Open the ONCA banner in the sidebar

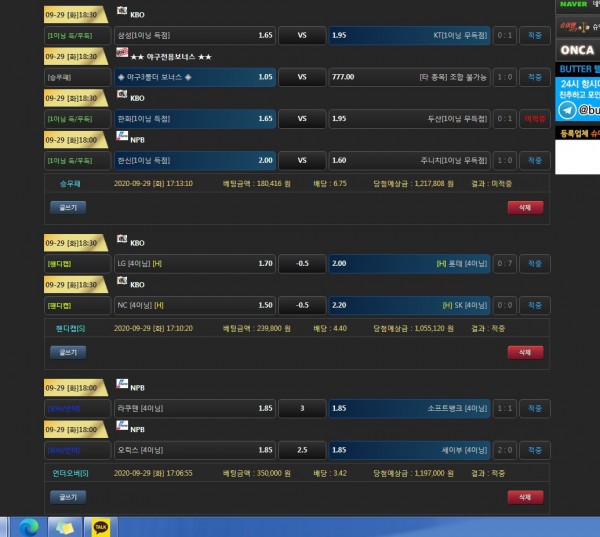[578, 50]
